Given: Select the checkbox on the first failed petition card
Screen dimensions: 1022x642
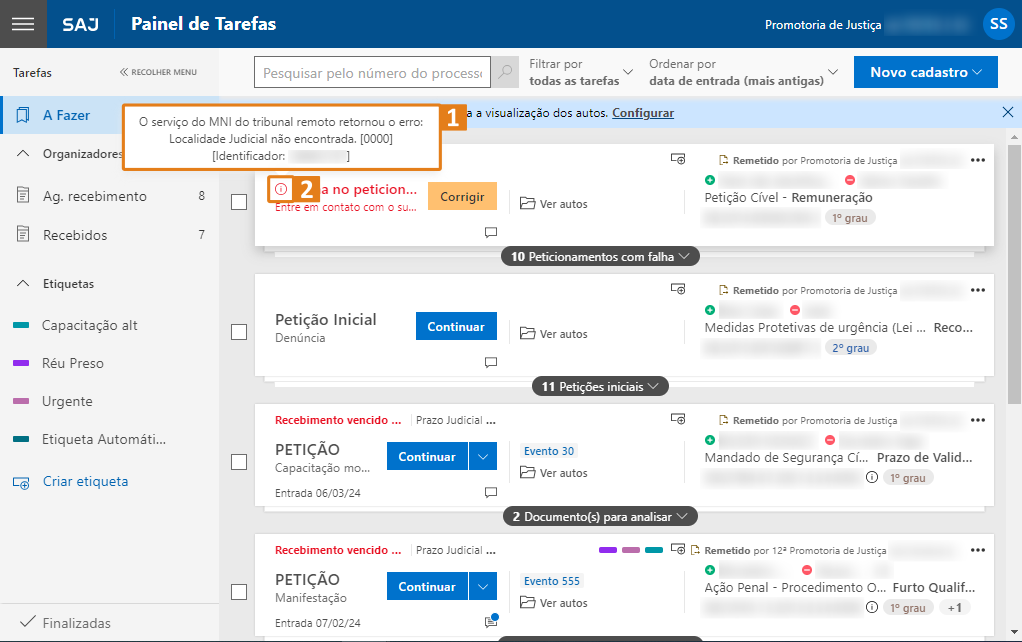Looking at the screenshot, I should pyautogui.click(x=239, y=202).
